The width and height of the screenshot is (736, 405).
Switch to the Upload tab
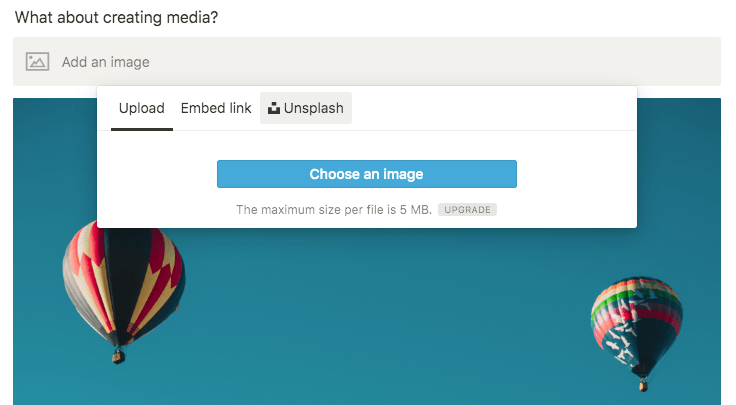[142, 108]
